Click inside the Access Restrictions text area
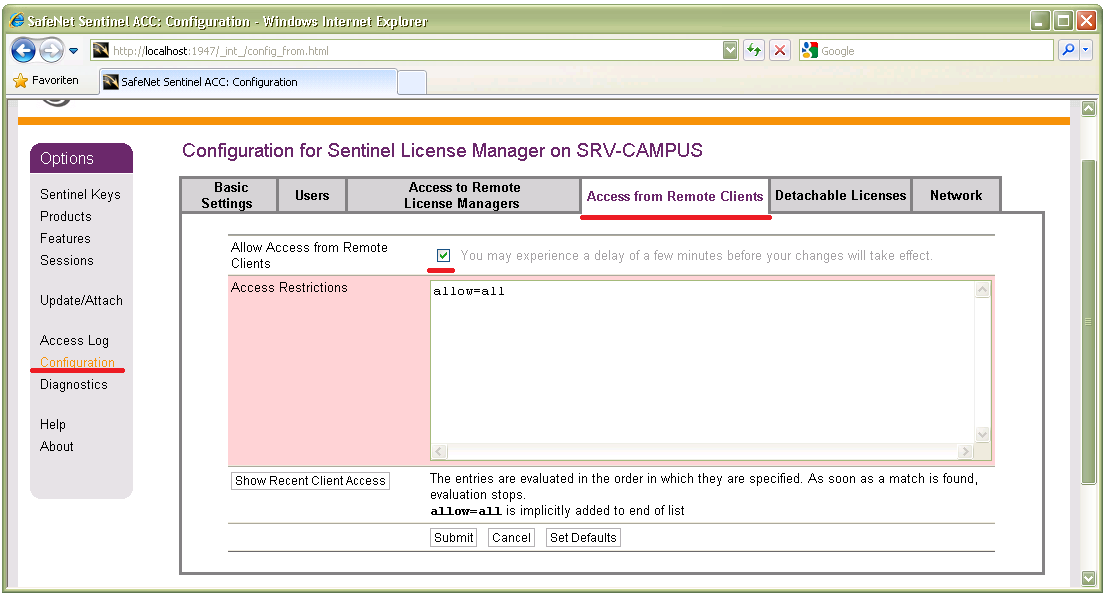 tap(702, 362)
